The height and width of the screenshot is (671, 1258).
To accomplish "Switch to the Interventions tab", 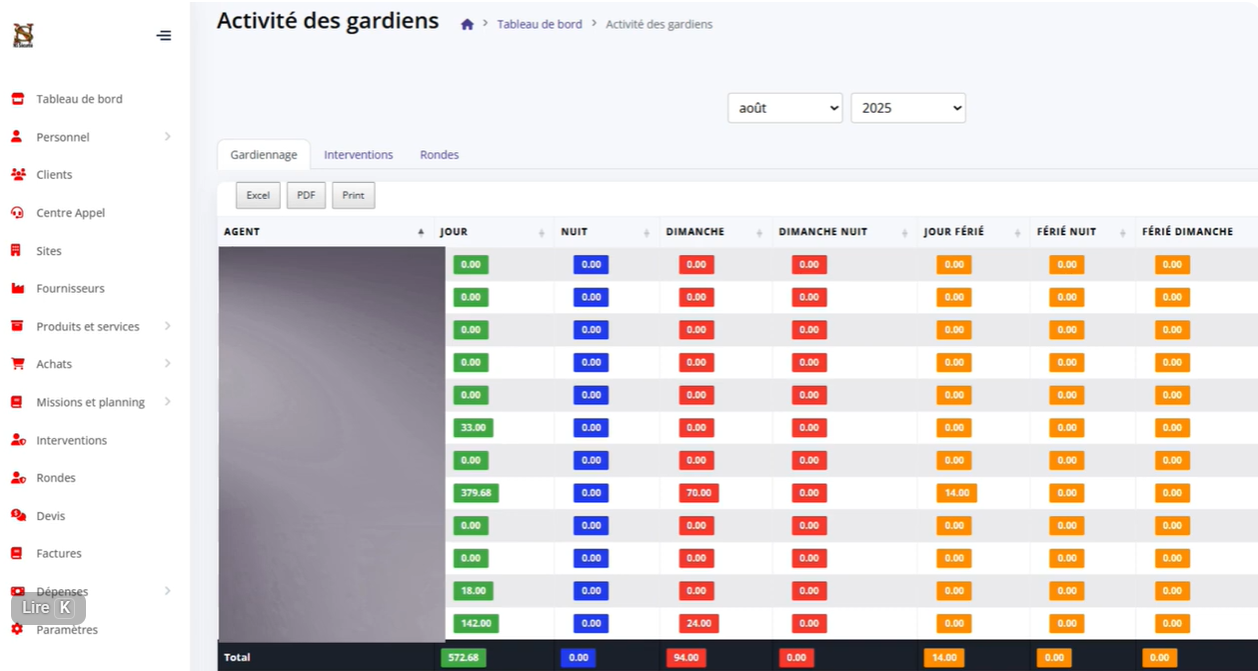I will [358, 155].
